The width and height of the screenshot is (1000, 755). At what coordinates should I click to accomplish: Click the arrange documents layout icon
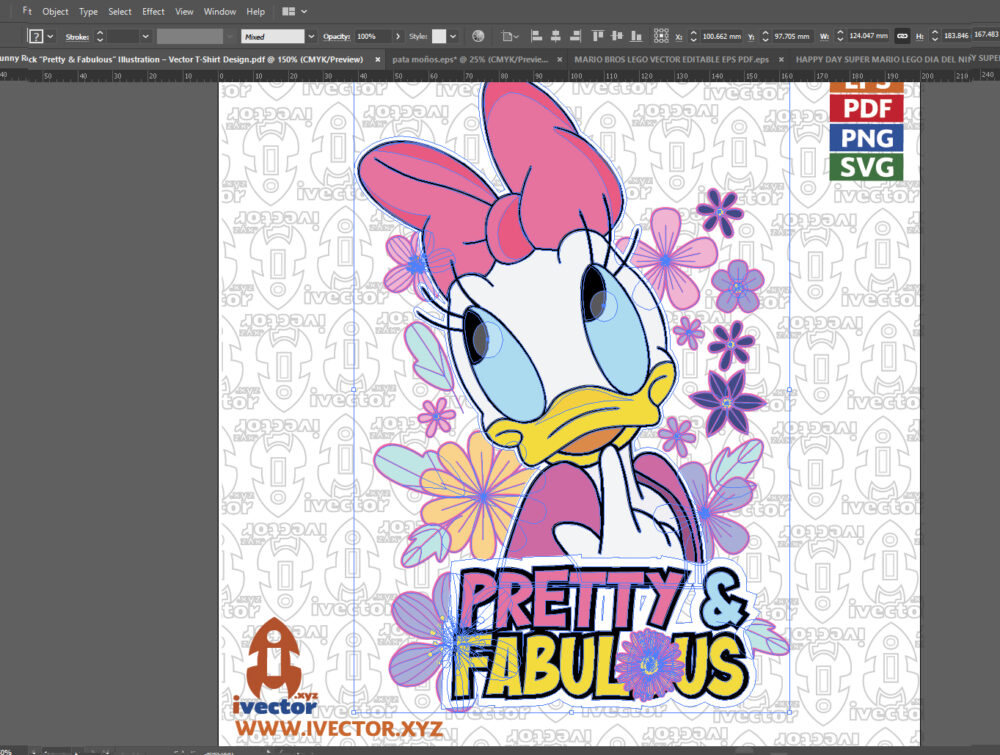288,11
